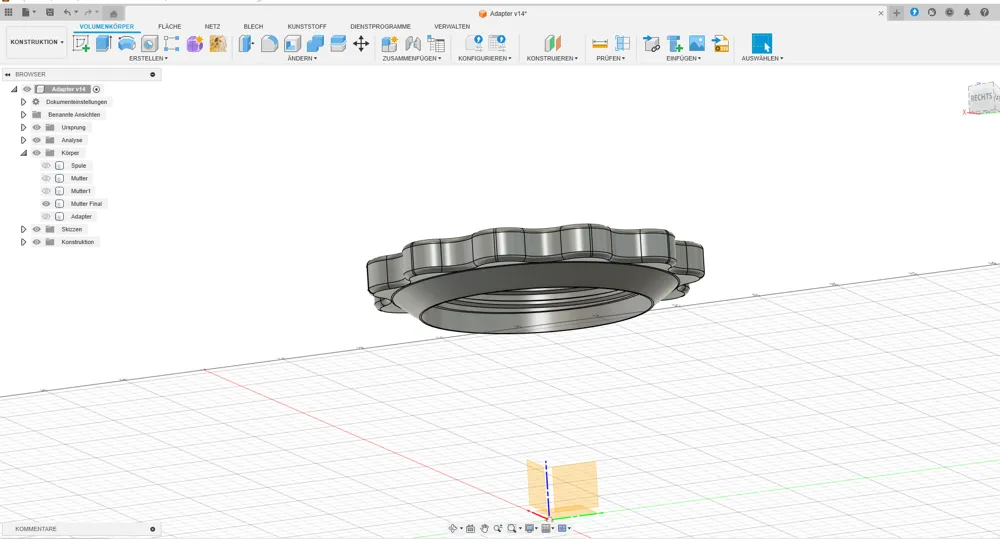Viewport: 1000px width, 539px height.
Task: Click the Insert Derive link icon
Action: tap(651, 43)
